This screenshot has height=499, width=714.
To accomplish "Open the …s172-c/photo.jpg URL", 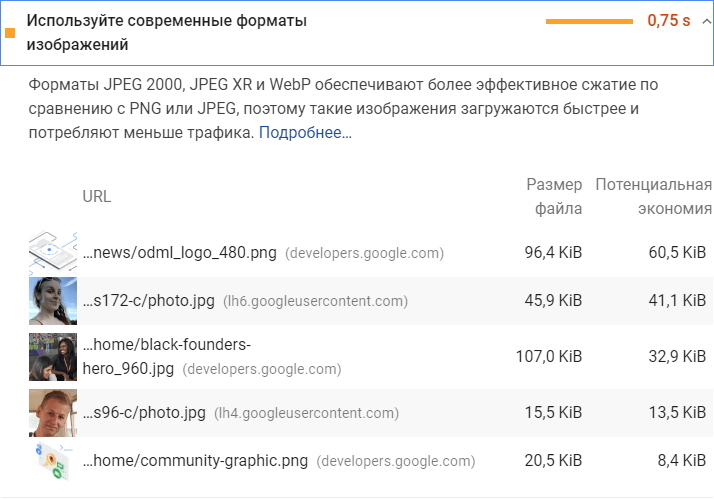I will pos(149,301).
